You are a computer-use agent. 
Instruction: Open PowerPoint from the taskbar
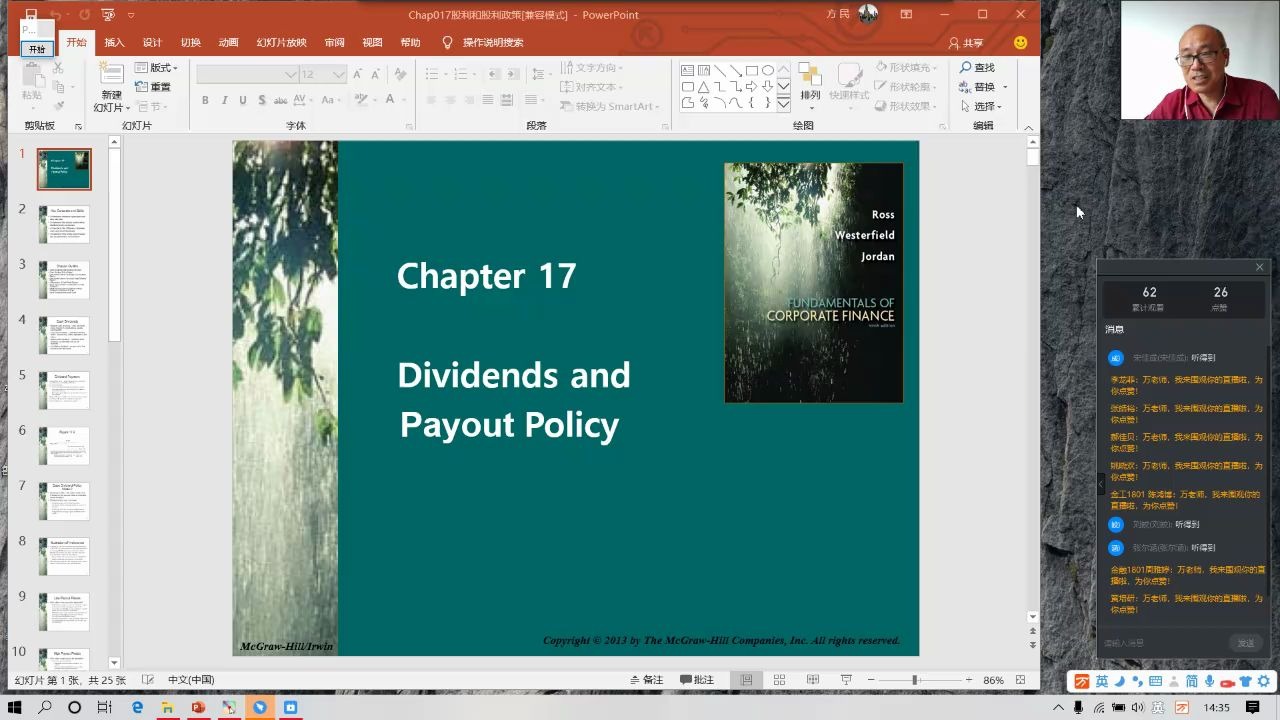[x=198, y=707]
